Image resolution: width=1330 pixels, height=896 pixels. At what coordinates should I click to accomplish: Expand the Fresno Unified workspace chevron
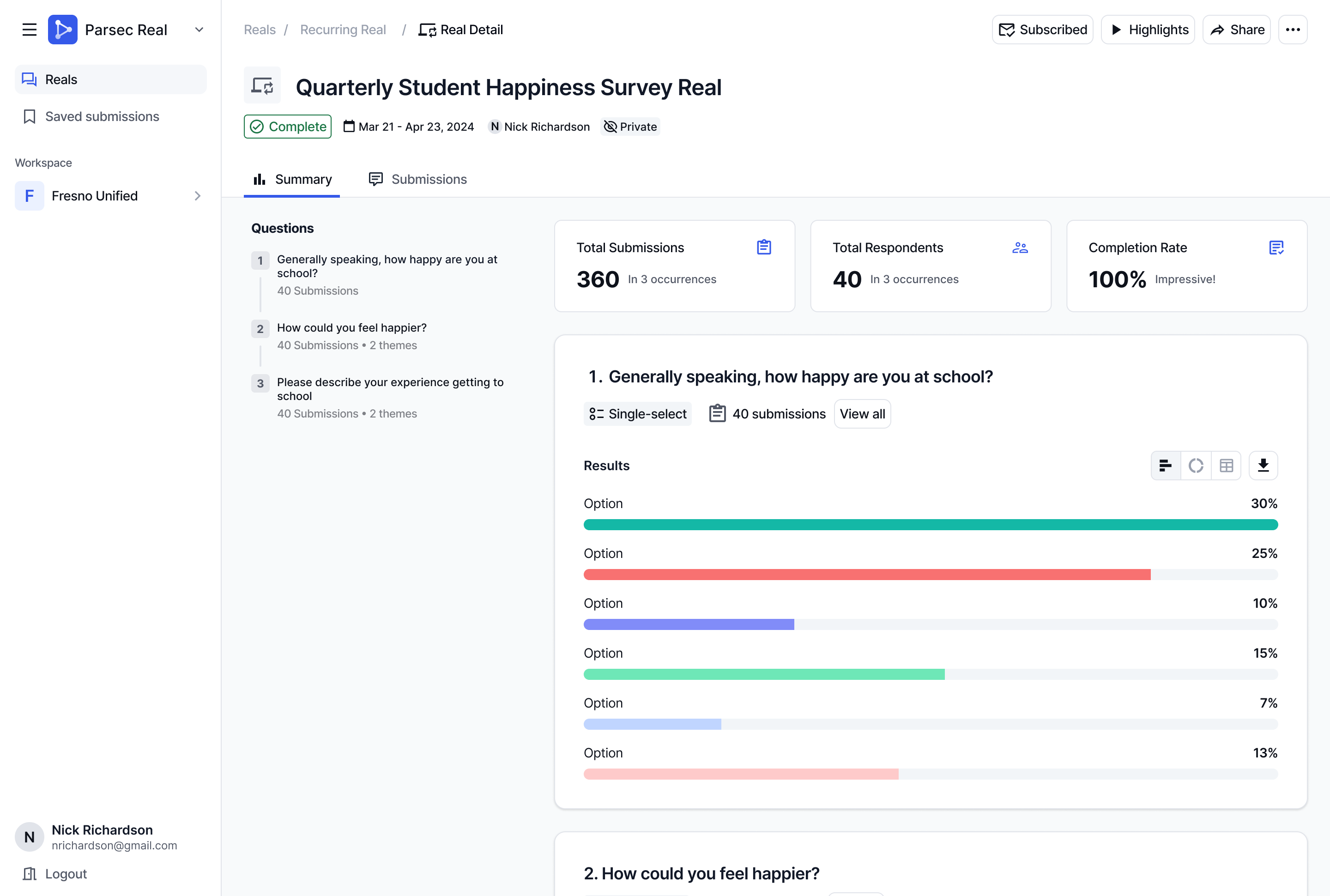[x=198, y=196]
